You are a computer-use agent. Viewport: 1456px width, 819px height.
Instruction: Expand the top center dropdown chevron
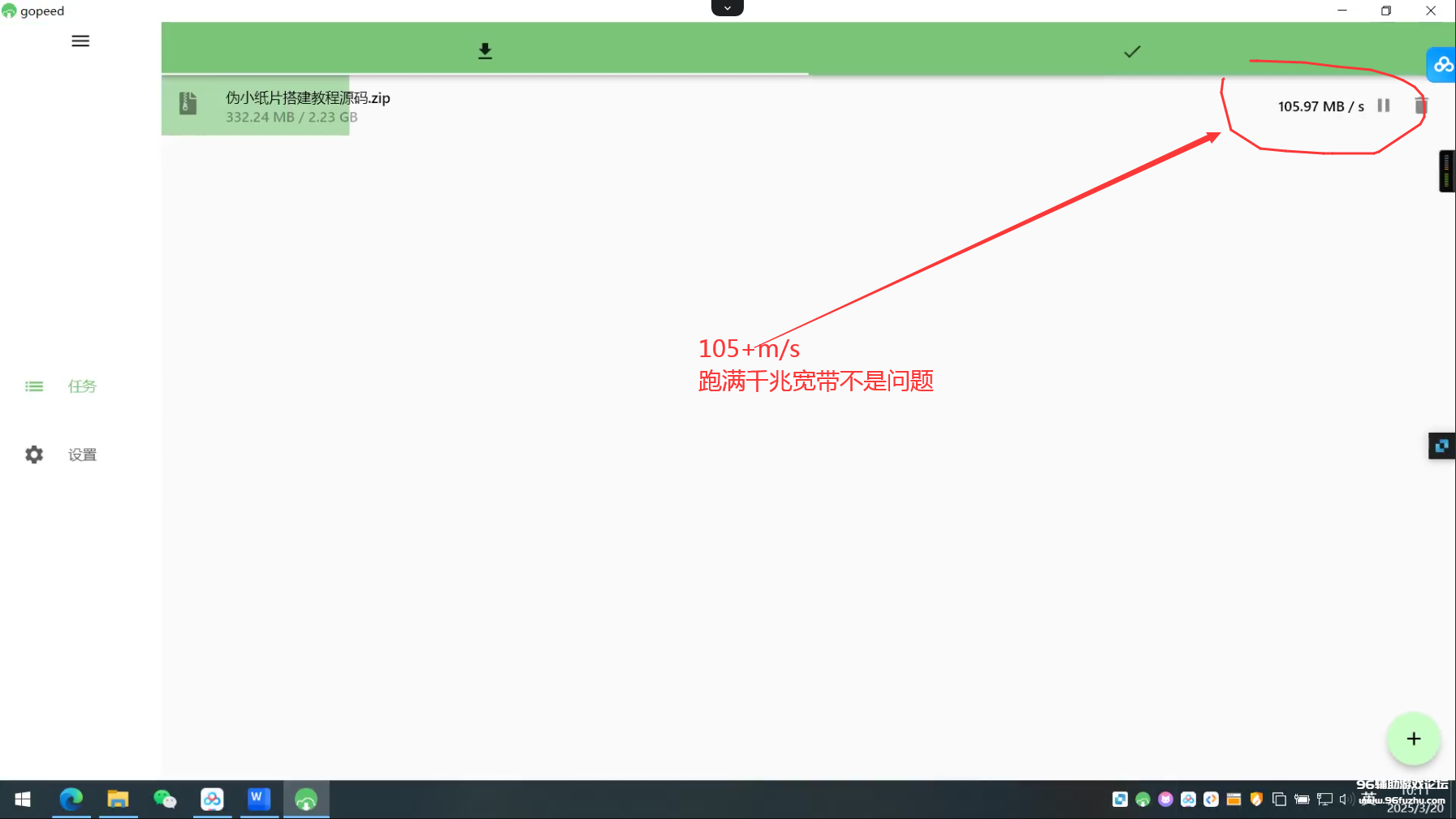pos(727,8)
